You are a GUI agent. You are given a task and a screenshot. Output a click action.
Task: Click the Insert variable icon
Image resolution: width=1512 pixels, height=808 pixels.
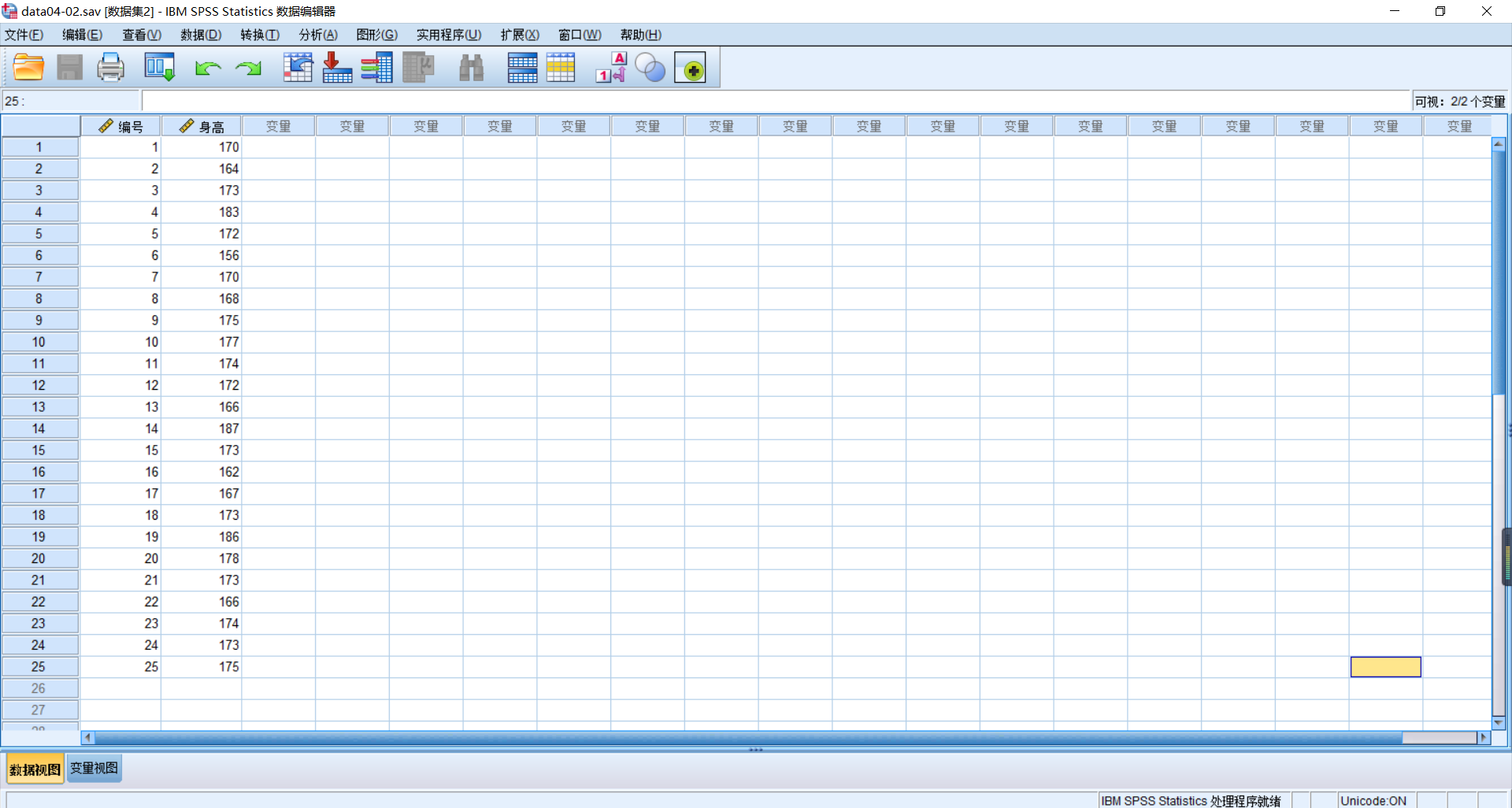click(x=561, y=68)
